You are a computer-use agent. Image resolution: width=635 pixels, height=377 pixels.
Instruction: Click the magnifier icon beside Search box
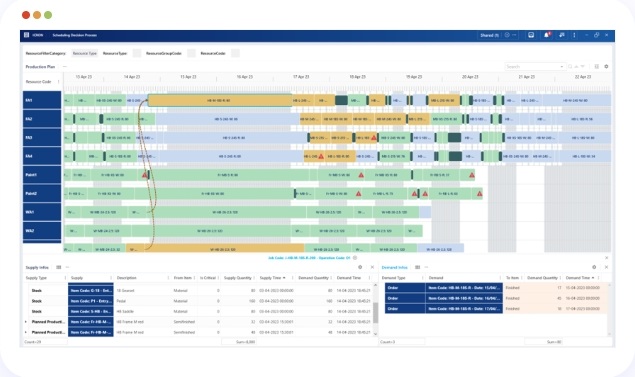pos(570,66)
